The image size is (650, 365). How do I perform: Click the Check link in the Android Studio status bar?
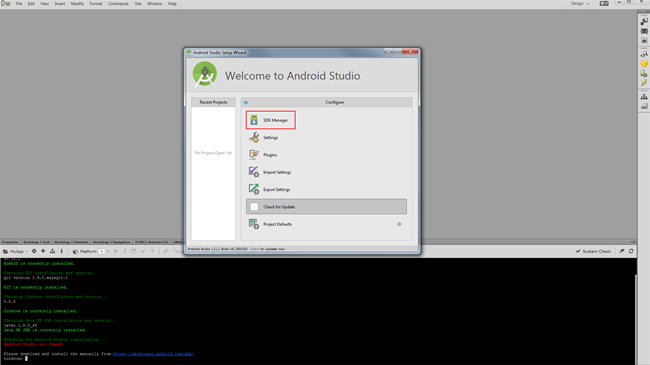point(254,249)
